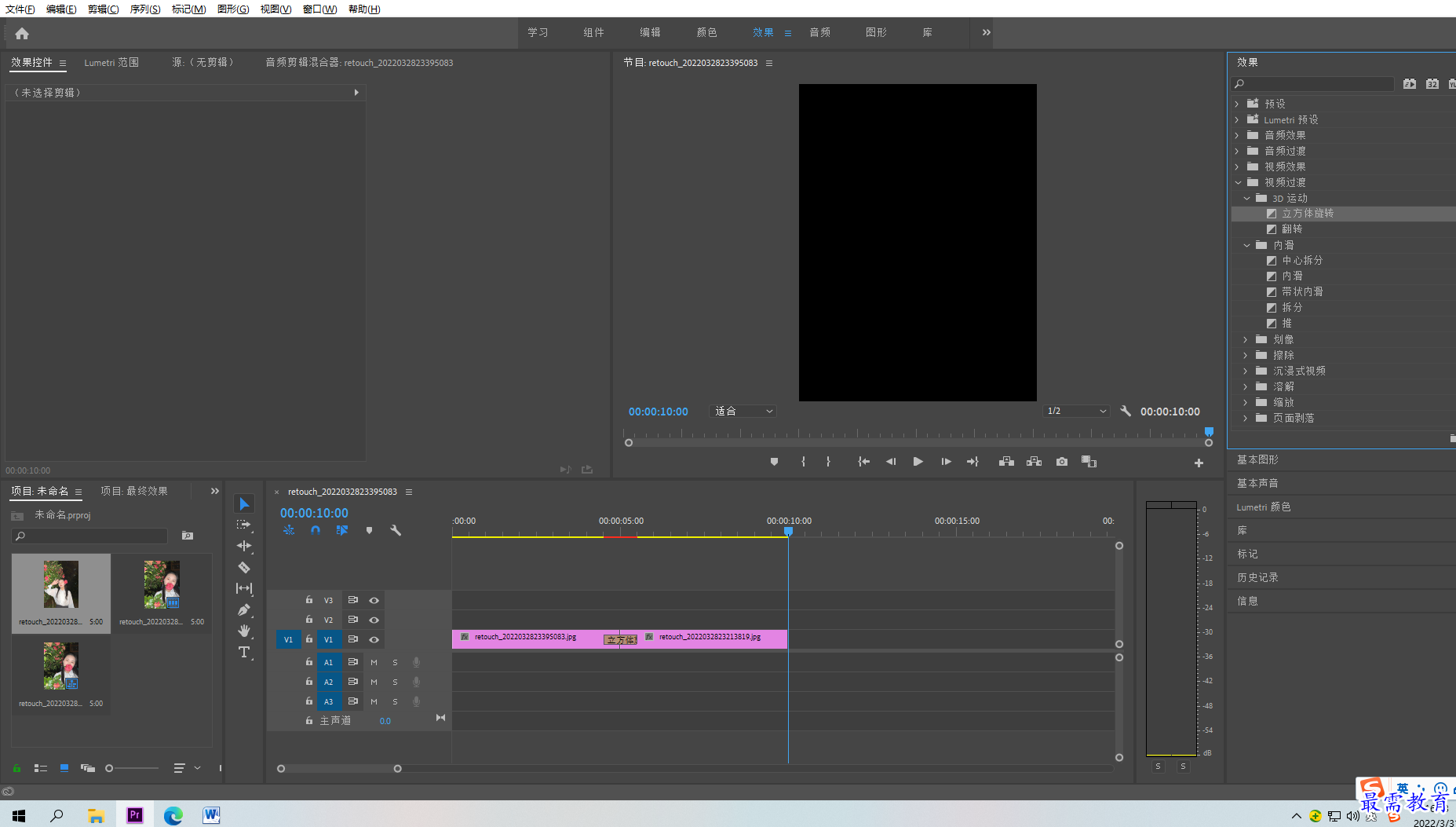Switch to 编辑 workspace
Screen dimensions: 1456x827
click(x=650, y=32)
